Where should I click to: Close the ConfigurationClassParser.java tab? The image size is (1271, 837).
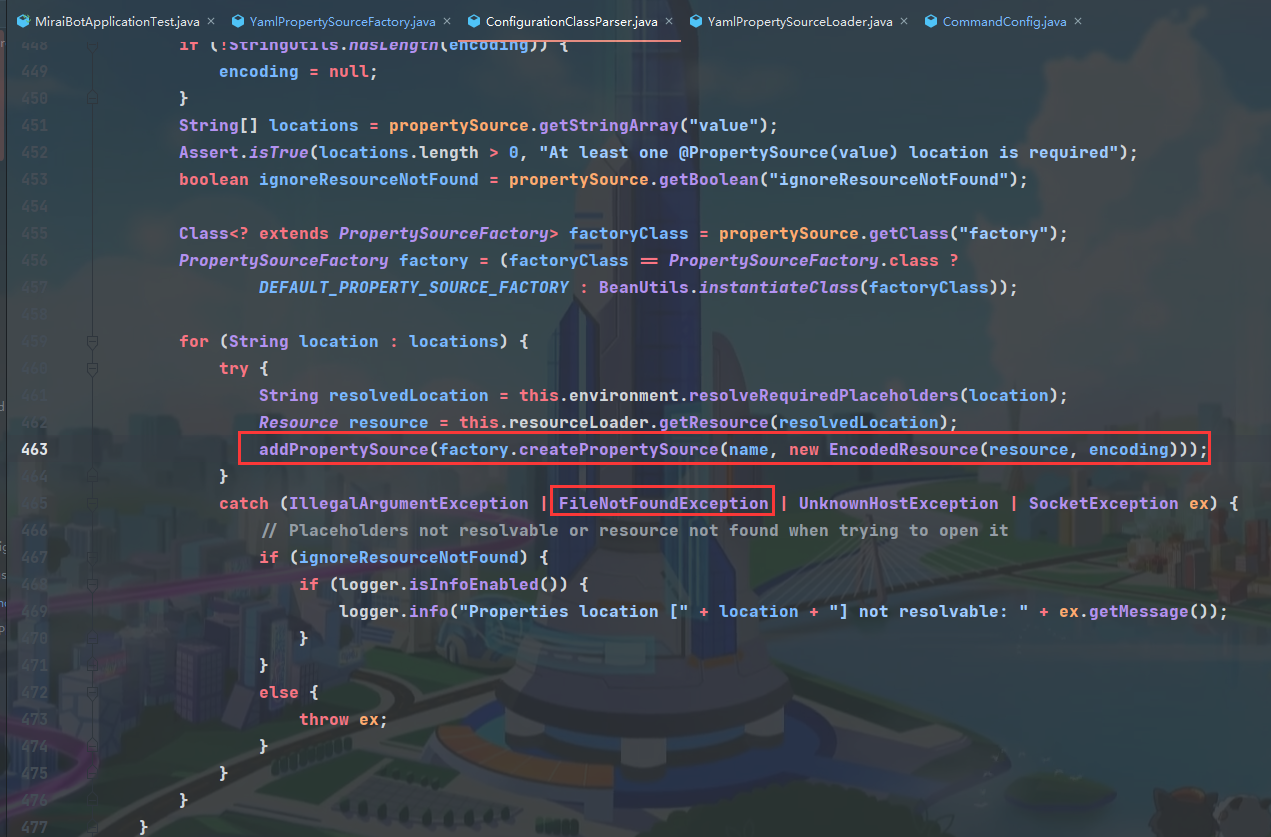pyautogui.click(x=667, y=21)
